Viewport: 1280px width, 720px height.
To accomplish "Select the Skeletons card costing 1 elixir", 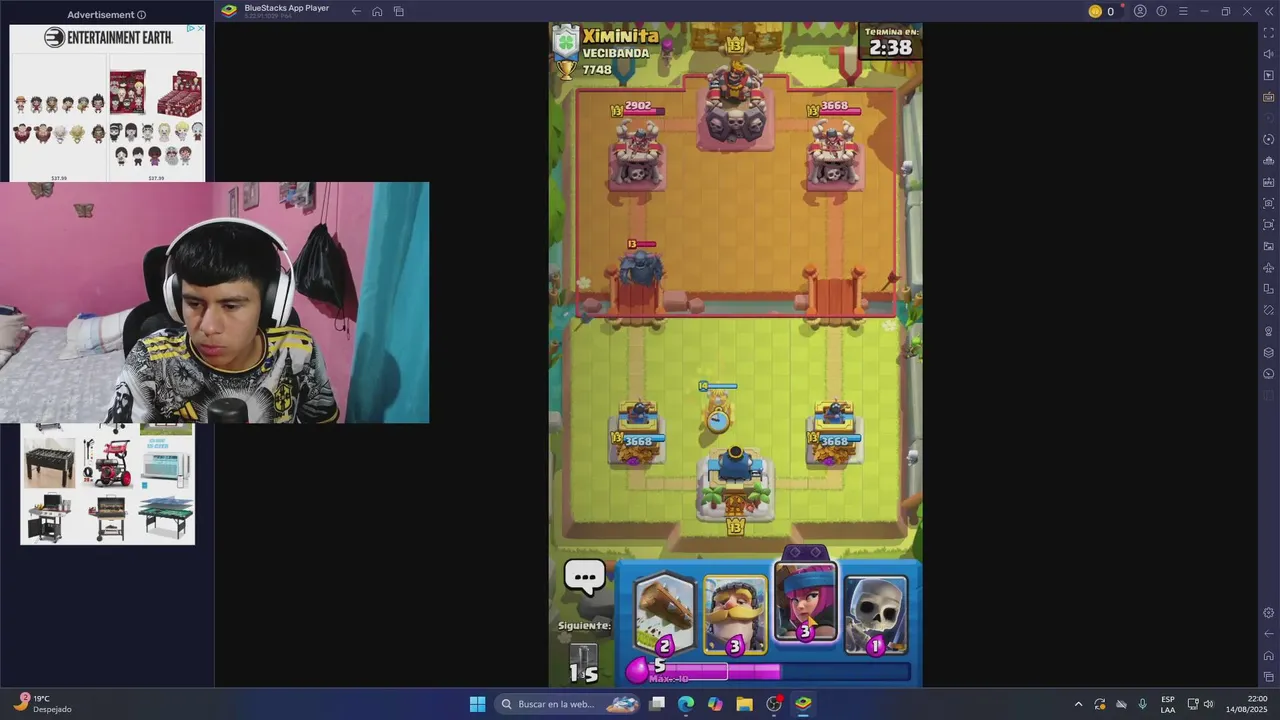I will pyautogui.click(x=876, y=614).
